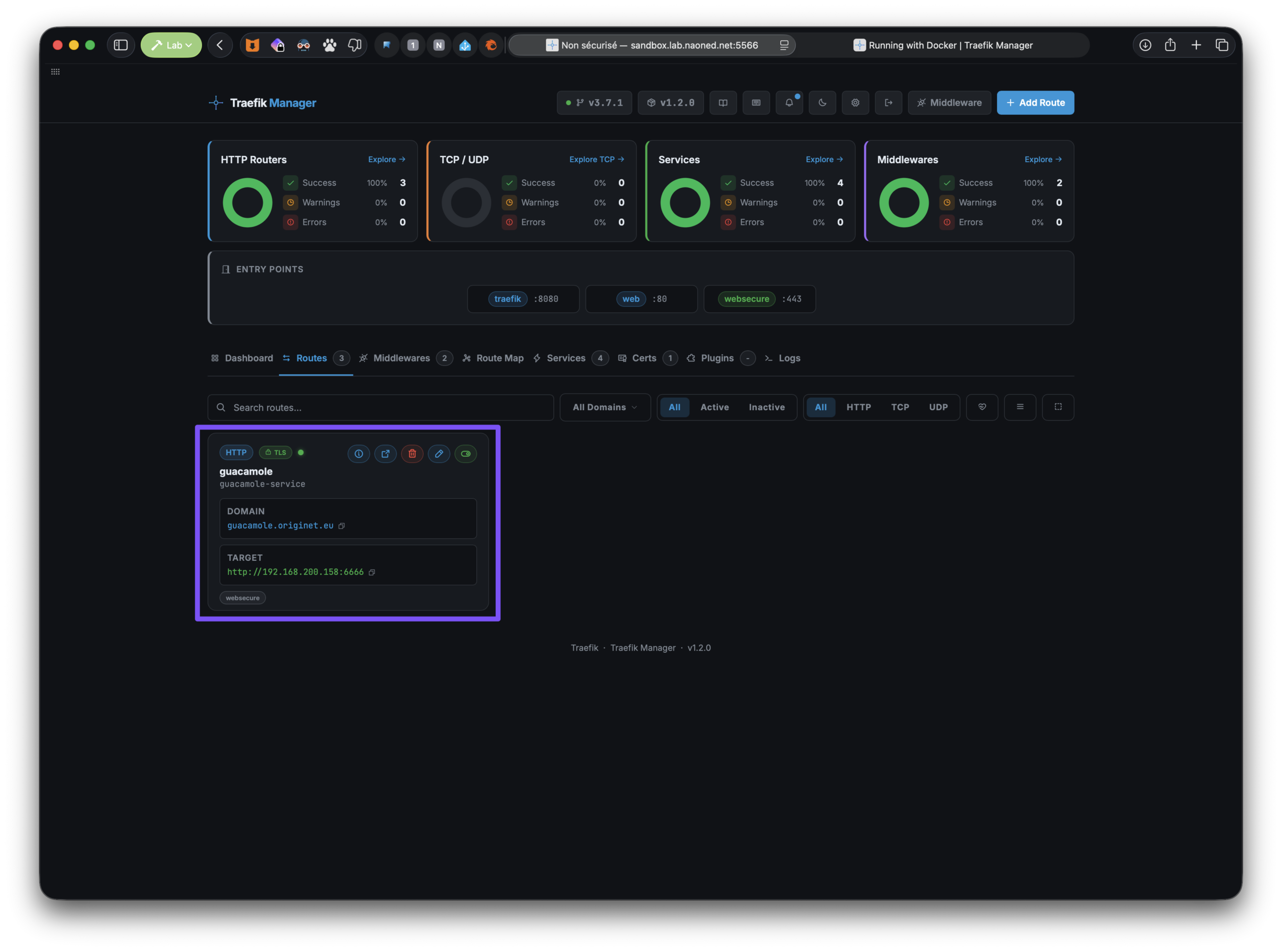The height and width of the screenshot is (952, 1282).
Task: Toggle dark mode with the moon icon
Action: coord(822,103)
